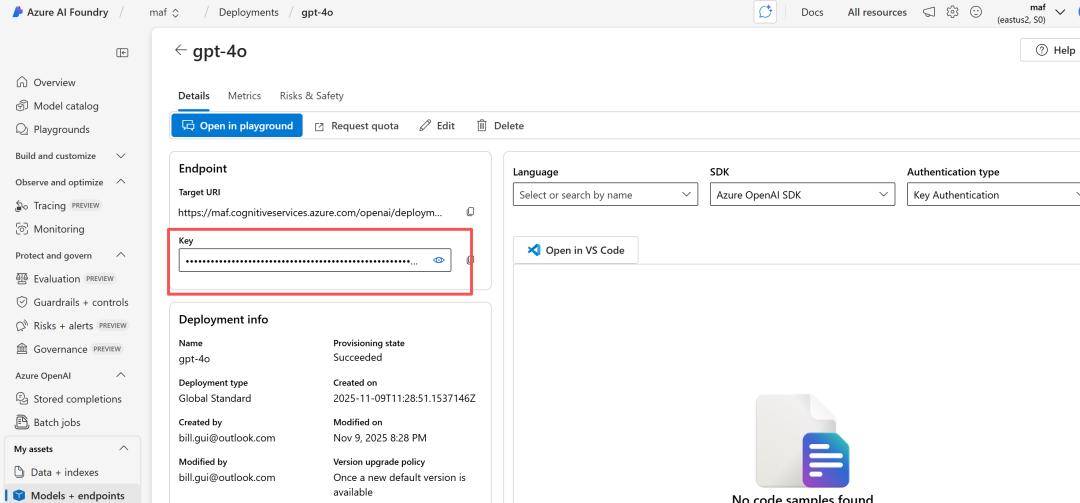The width and height of the screenshot is (1080, 503).
Task: Click the Monitoring icon in sidebar
Action: click(x=22, y=229)
